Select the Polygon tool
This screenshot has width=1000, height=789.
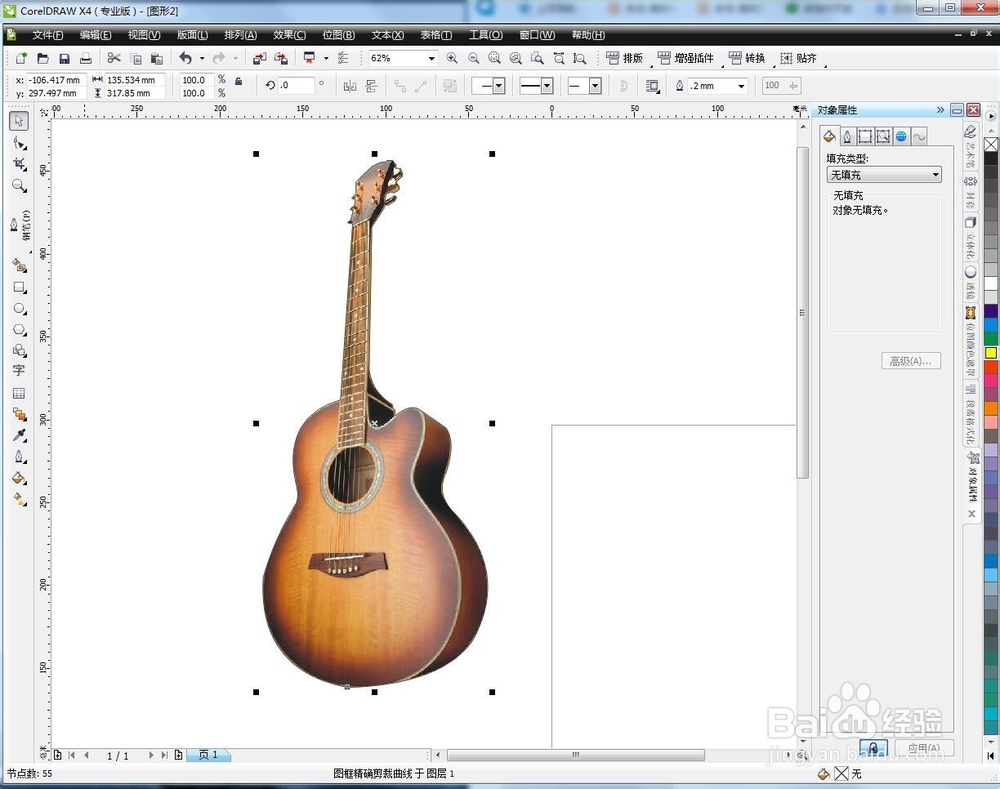click(19, 330)
